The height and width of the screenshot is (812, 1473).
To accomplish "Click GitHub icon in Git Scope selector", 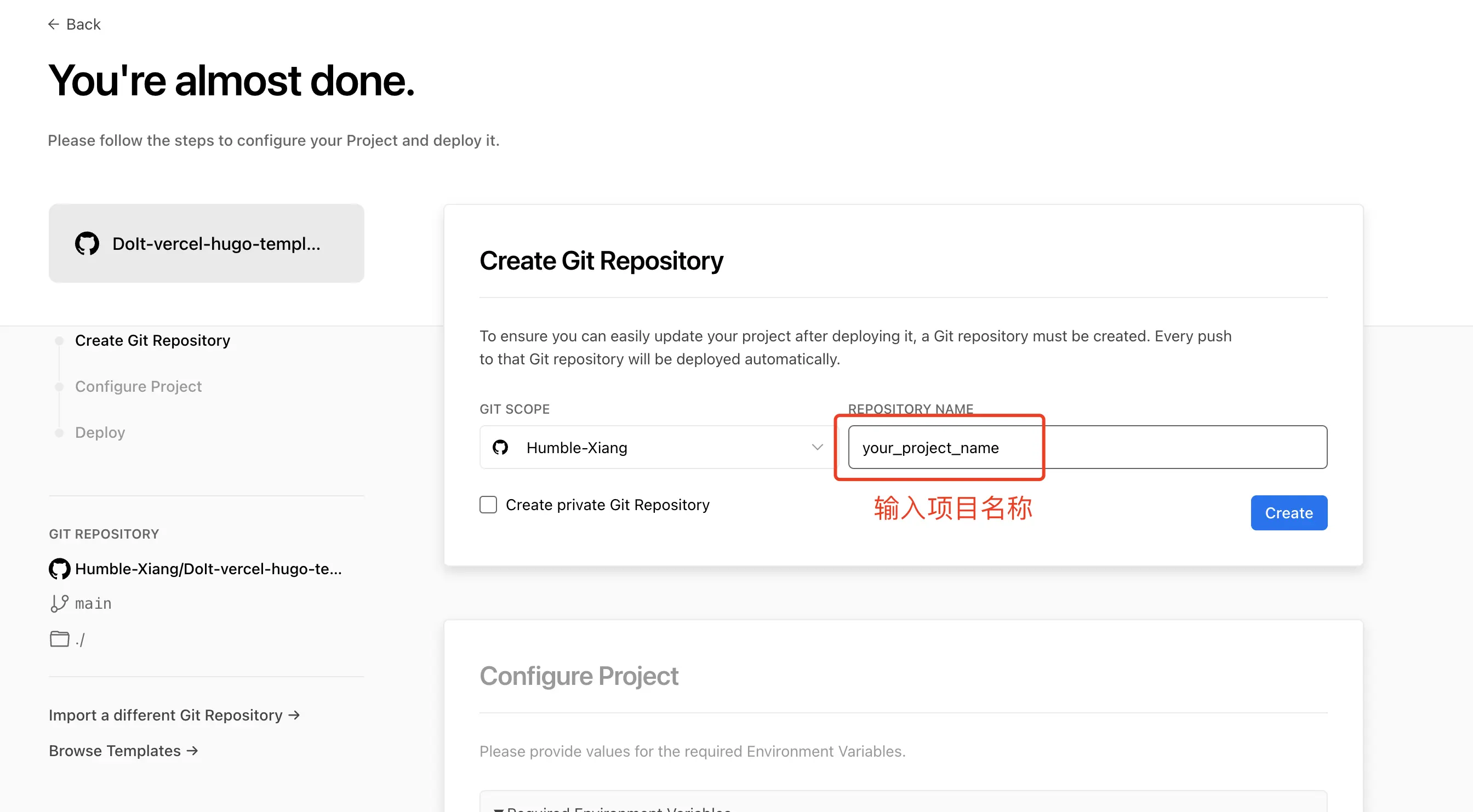I will coord(500,447).
